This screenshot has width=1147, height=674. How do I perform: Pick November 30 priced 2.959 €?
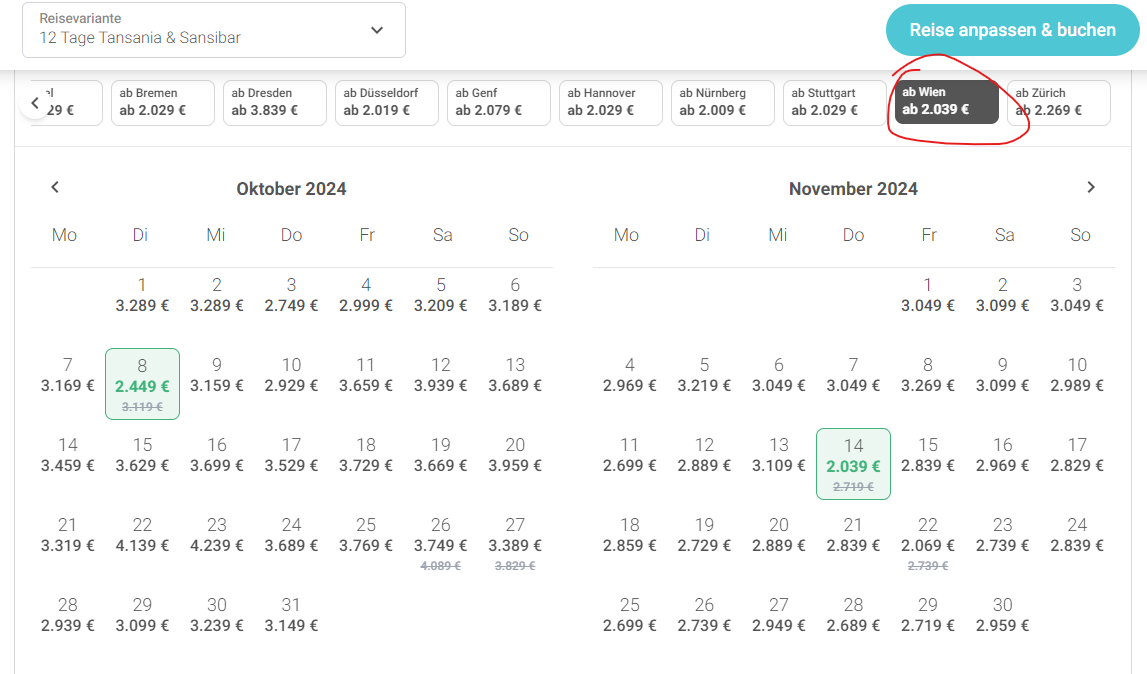pyautogui.click(x=1003, y=615)
